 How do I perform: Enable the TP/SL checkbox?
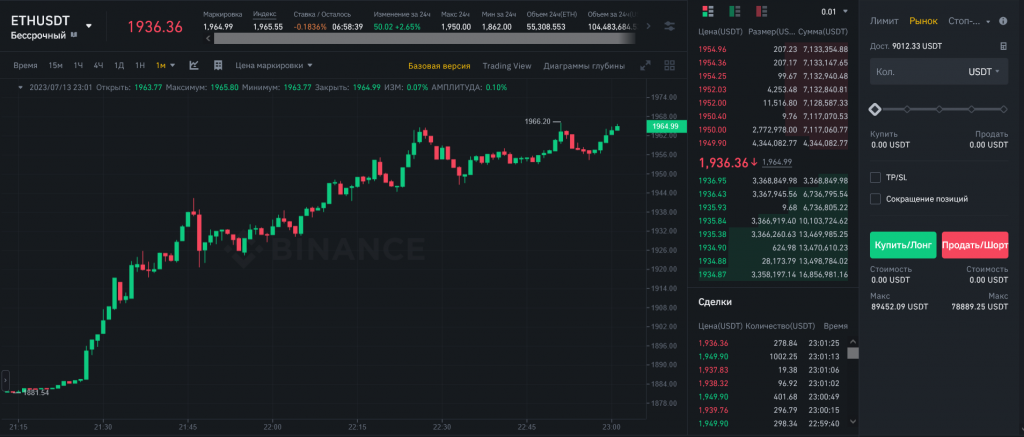876,177
